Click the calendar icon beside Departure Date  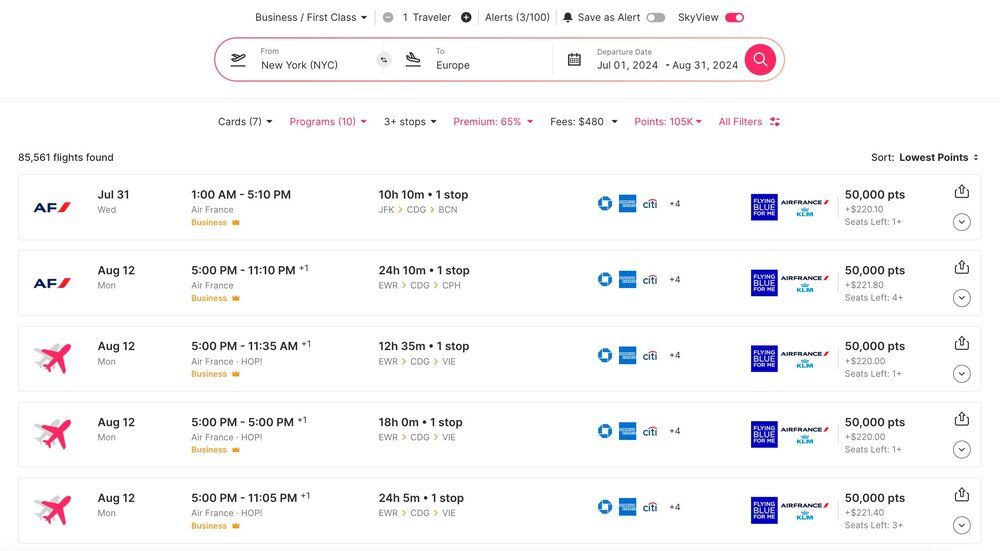tap(574, 60)
